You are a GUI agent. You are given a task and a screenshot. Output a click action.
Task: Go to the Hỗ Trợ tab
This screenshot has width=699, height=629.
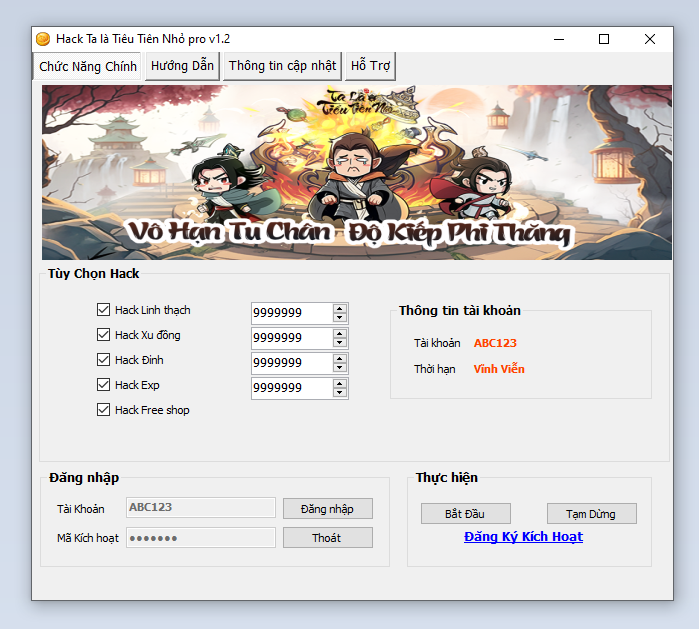370,66
